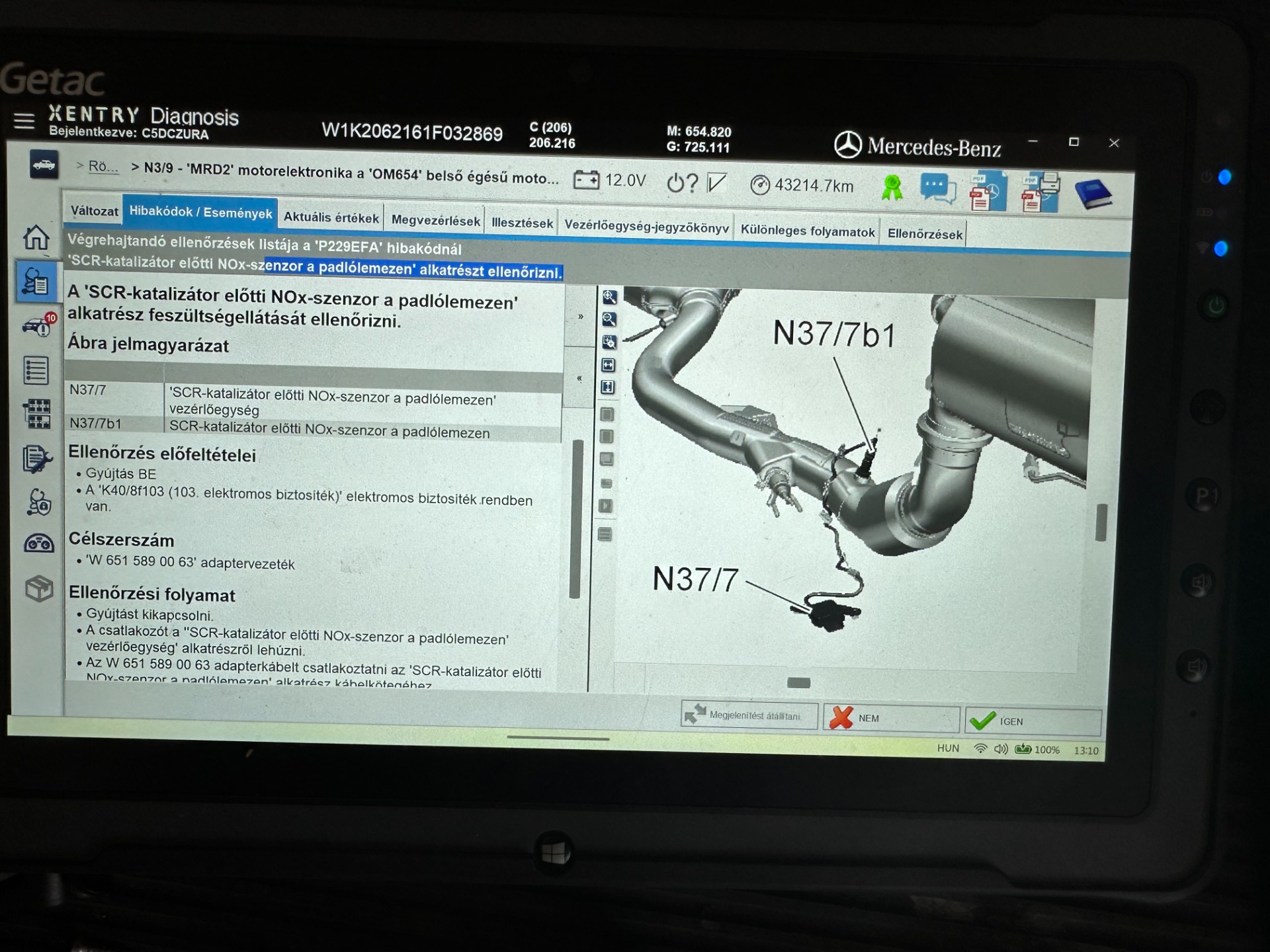Click the green certificate ribbon icon
The height and width of the screenshot is (952, 1270).
click(x=892, y=188)
